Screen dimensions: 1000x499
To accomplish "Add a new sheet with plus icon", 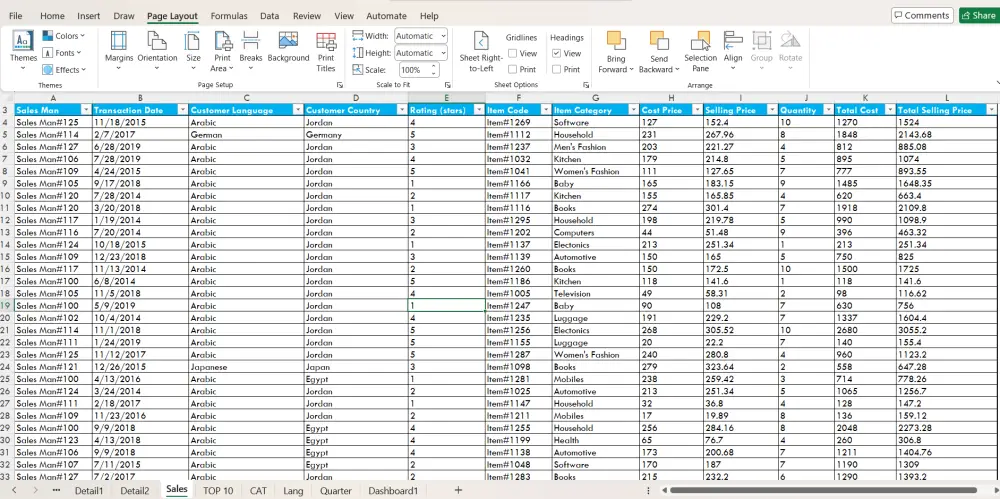I will (x=458, y=489).
